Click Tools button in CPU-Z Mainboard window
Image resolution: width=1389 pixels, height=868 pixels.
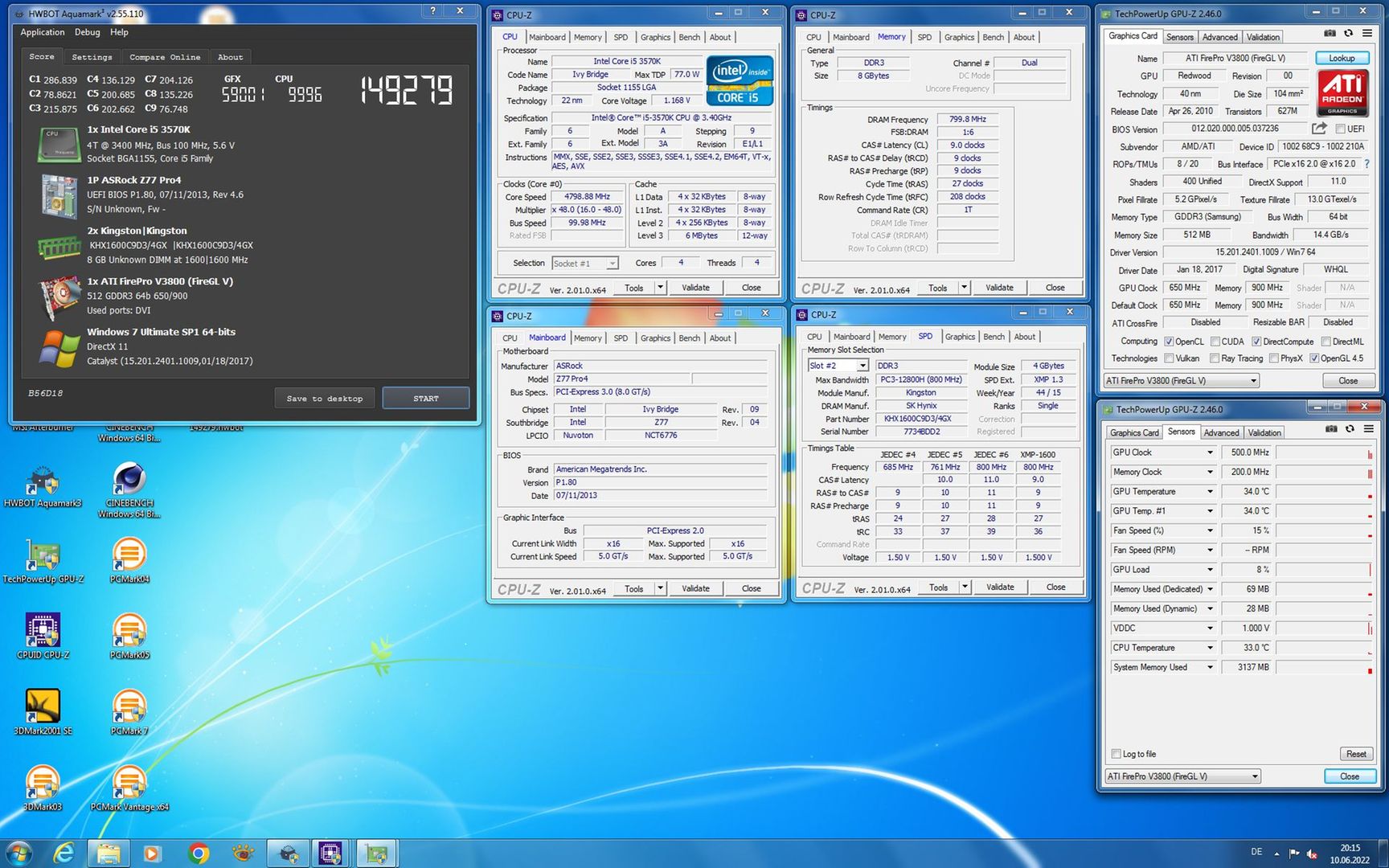pos(633,588)
